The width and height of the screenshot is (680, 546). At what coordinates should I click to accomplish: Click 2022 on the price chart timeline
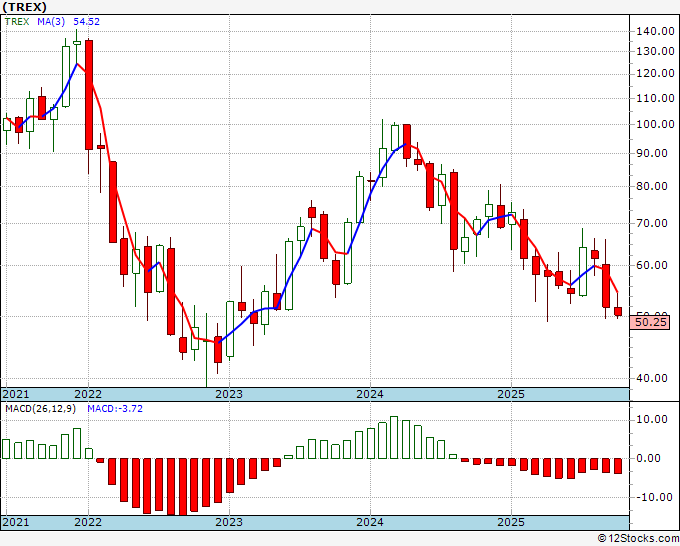[x=88, y=394]
